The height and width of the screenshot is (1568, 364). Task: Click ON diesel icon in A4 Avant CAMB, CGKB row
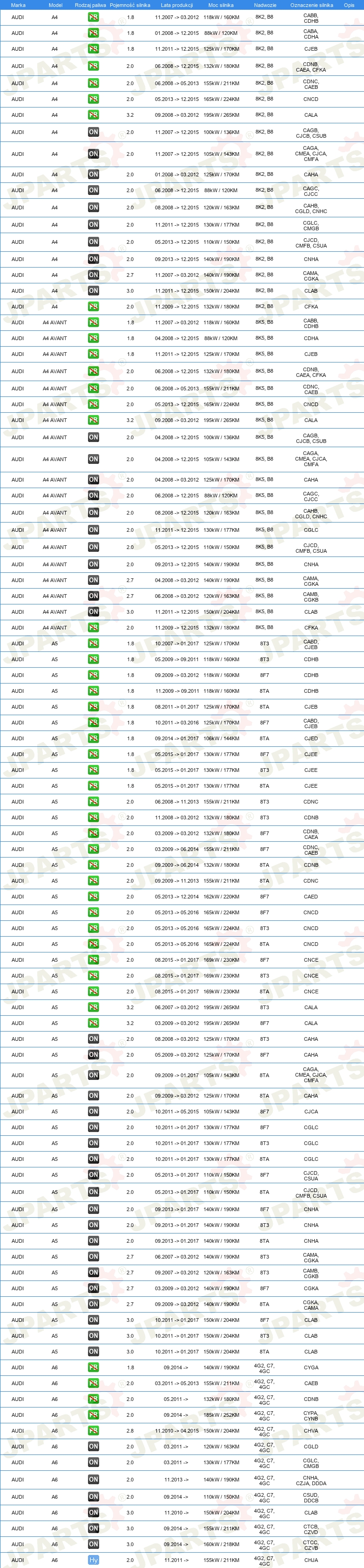click(x=93, y=596)
